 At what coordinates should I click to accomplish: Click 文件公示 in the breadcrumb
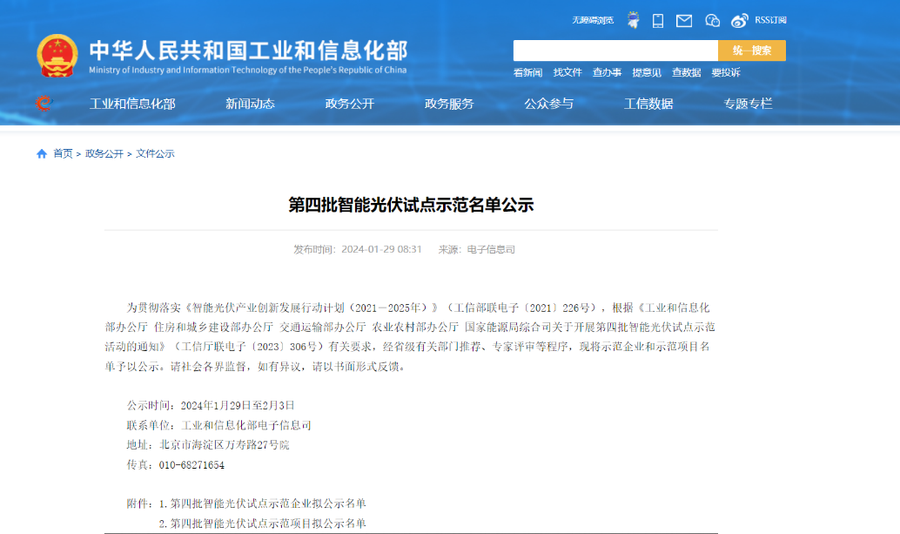click(x=155, y=154)
